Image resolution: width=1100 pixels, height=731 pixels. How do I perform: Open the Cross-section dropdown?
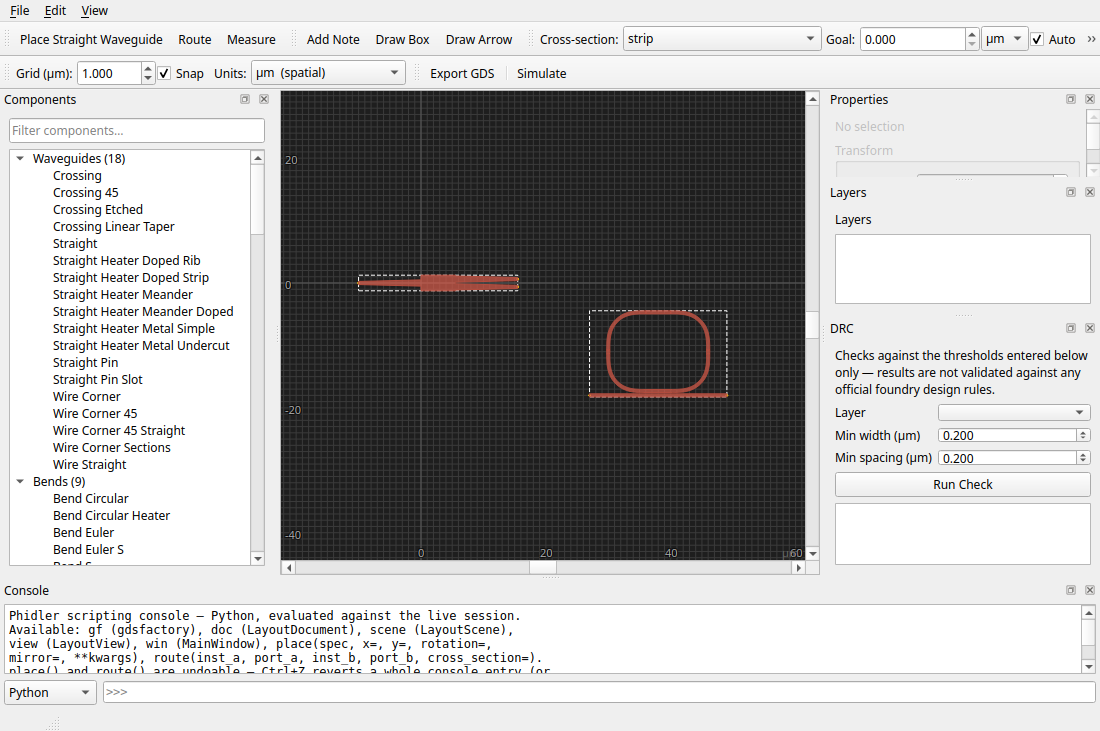tap(721, 39)
